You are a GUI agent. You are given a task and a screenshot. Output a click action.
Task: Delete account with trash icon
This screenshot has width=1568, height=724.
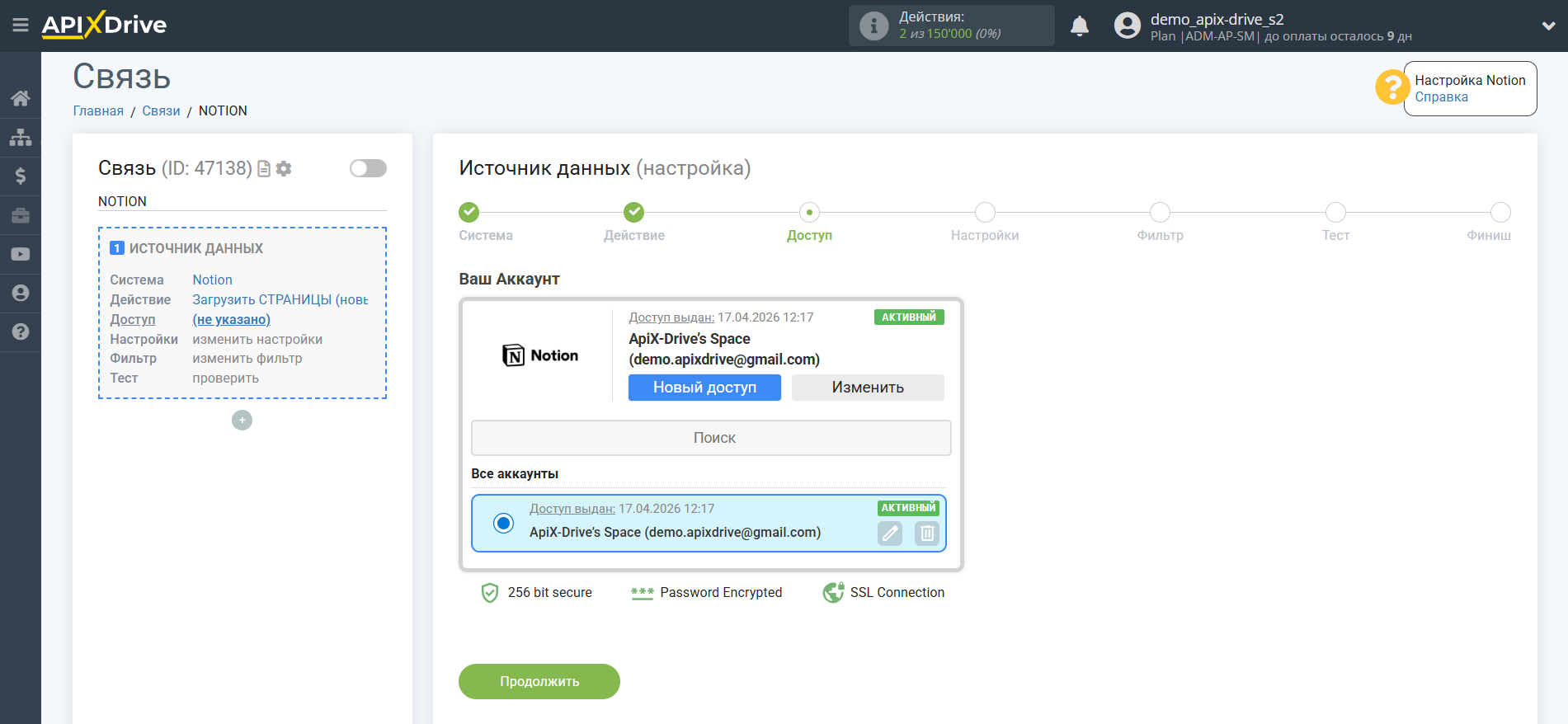point(927,534)
